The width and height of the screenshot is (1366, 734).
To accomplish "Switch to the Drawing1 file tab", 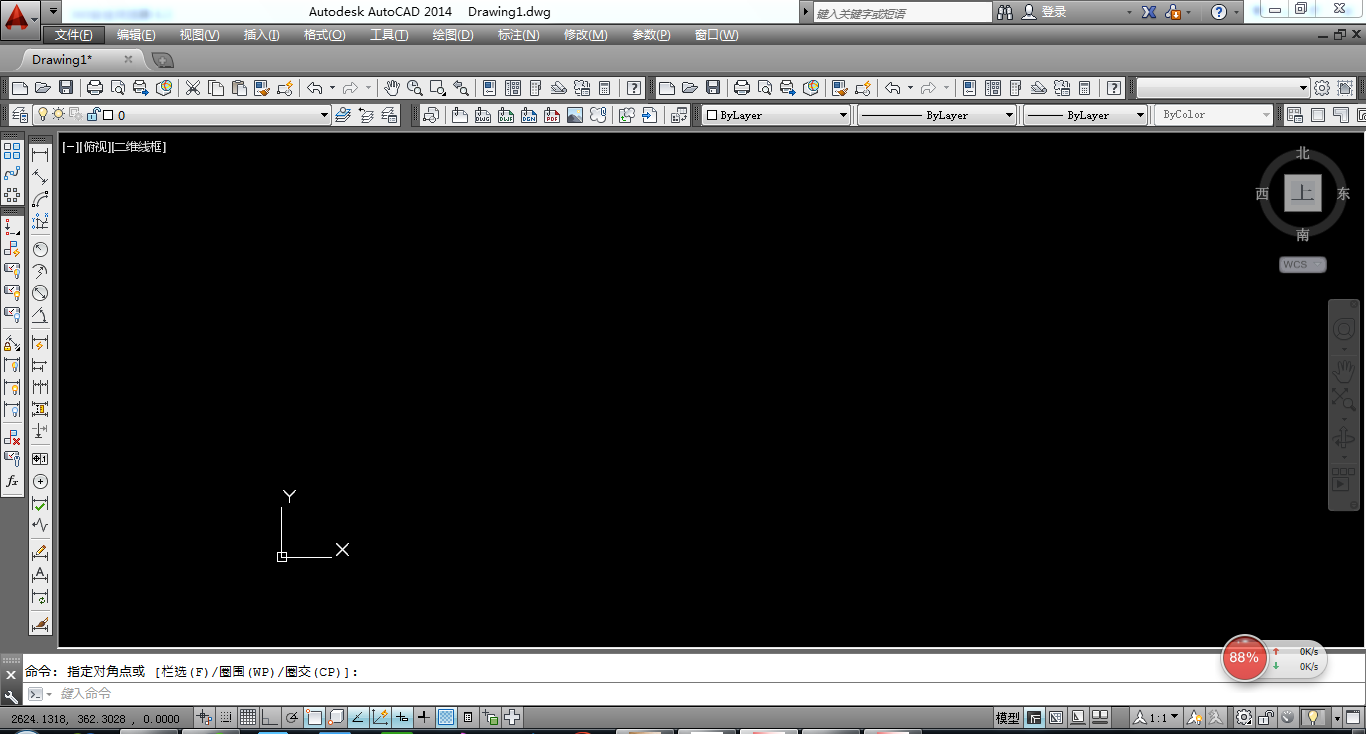I will (x=62, y=60).
